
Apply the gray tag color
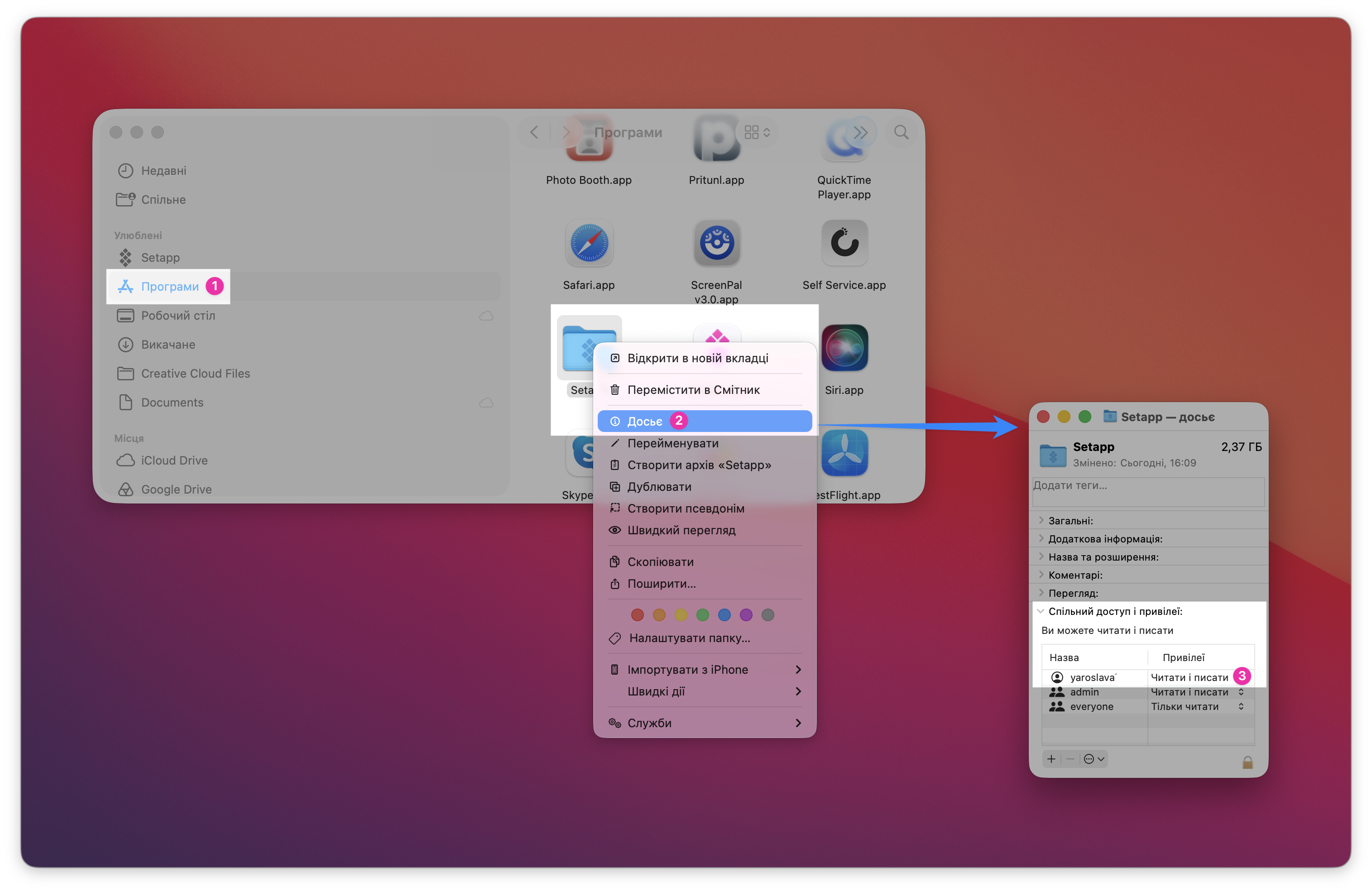pyautogui.click(x=768, y=614)
